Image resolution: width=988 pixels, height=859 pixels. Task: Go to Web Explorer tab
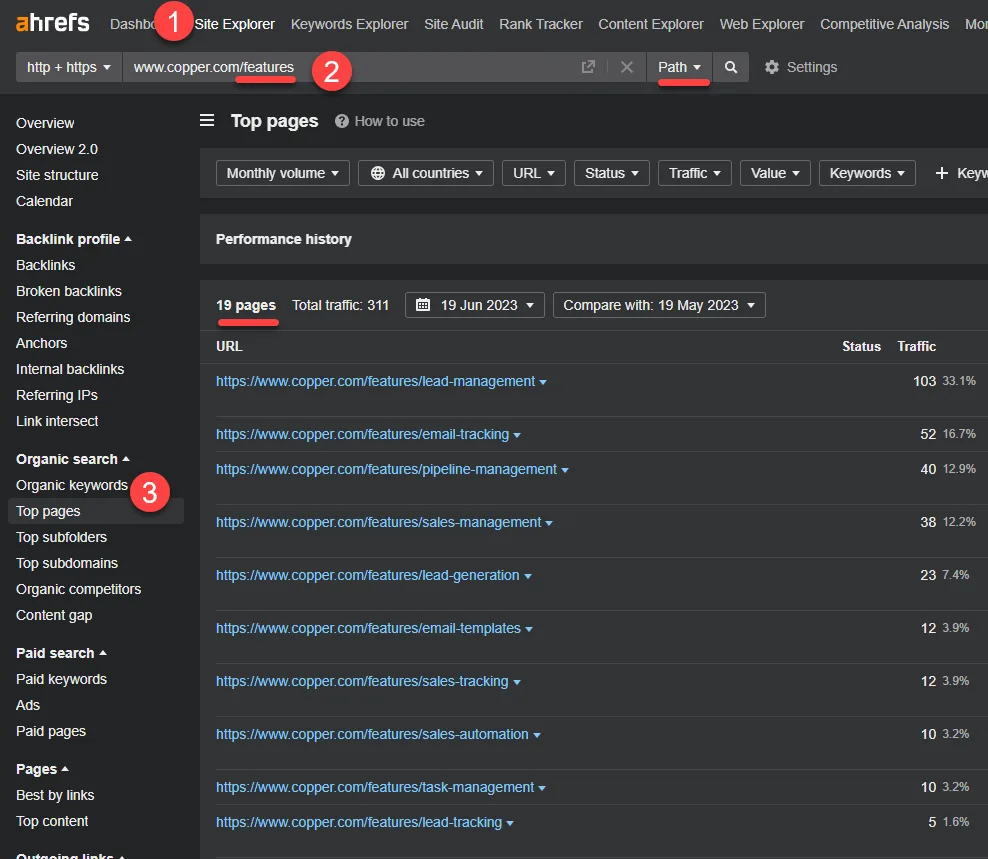pyautogui.click(x=762, y=24)
